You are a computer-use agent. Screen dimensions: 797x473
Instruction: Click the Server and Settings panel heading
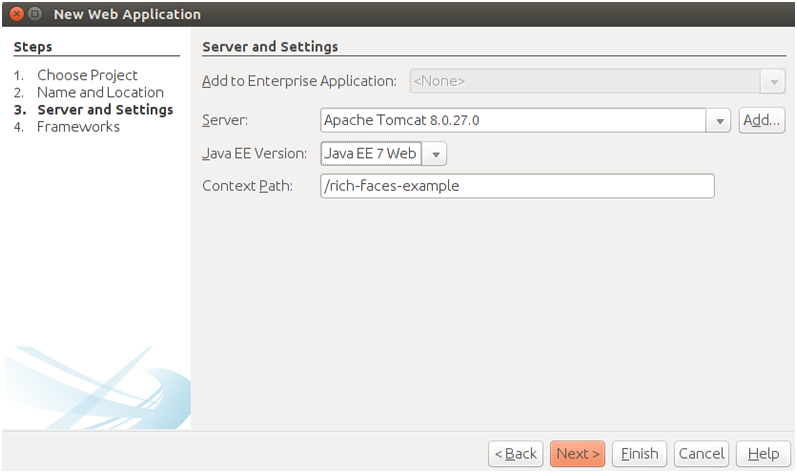pyautogui.click(x=270, y=47)
